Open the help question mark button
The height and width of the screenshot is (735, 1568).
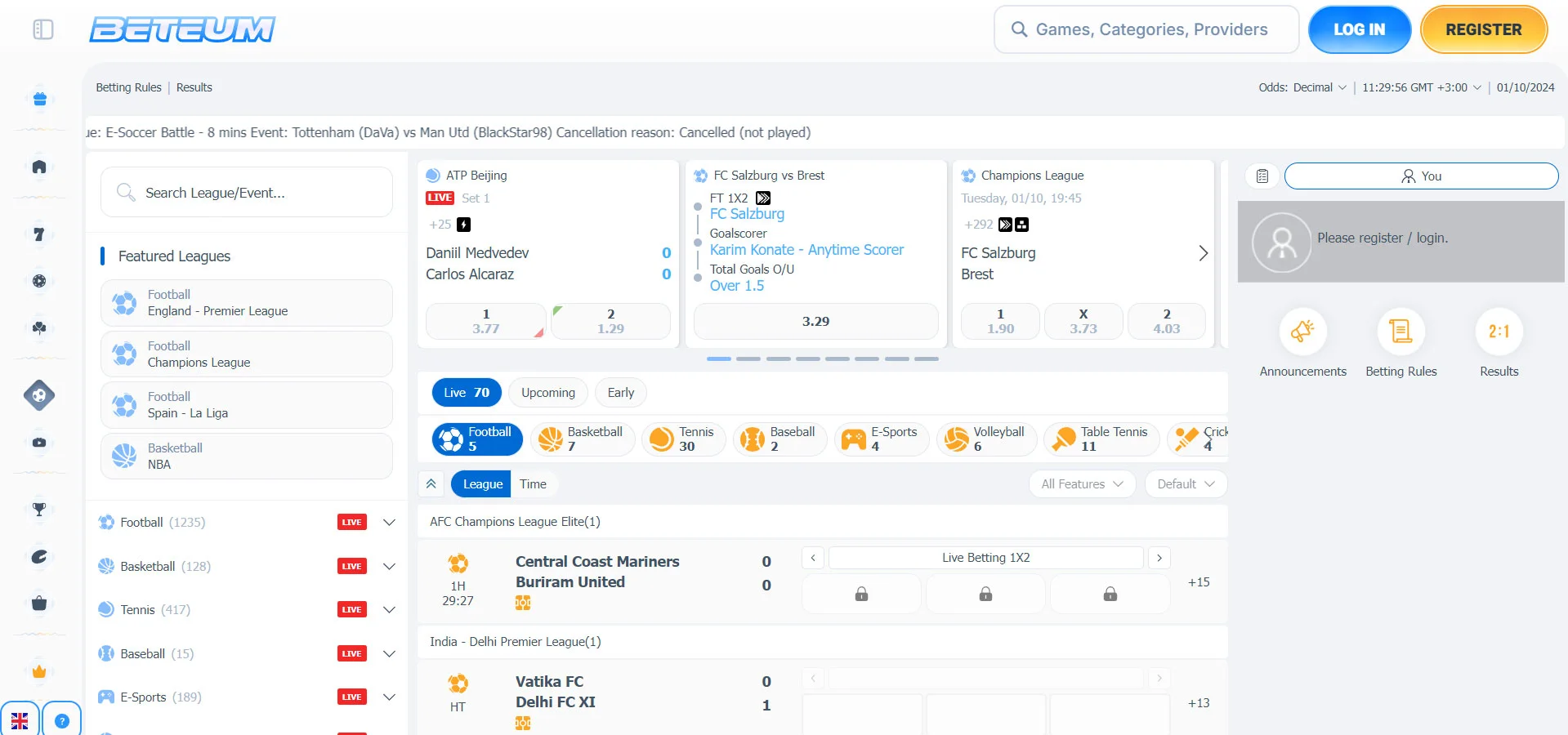62,720
